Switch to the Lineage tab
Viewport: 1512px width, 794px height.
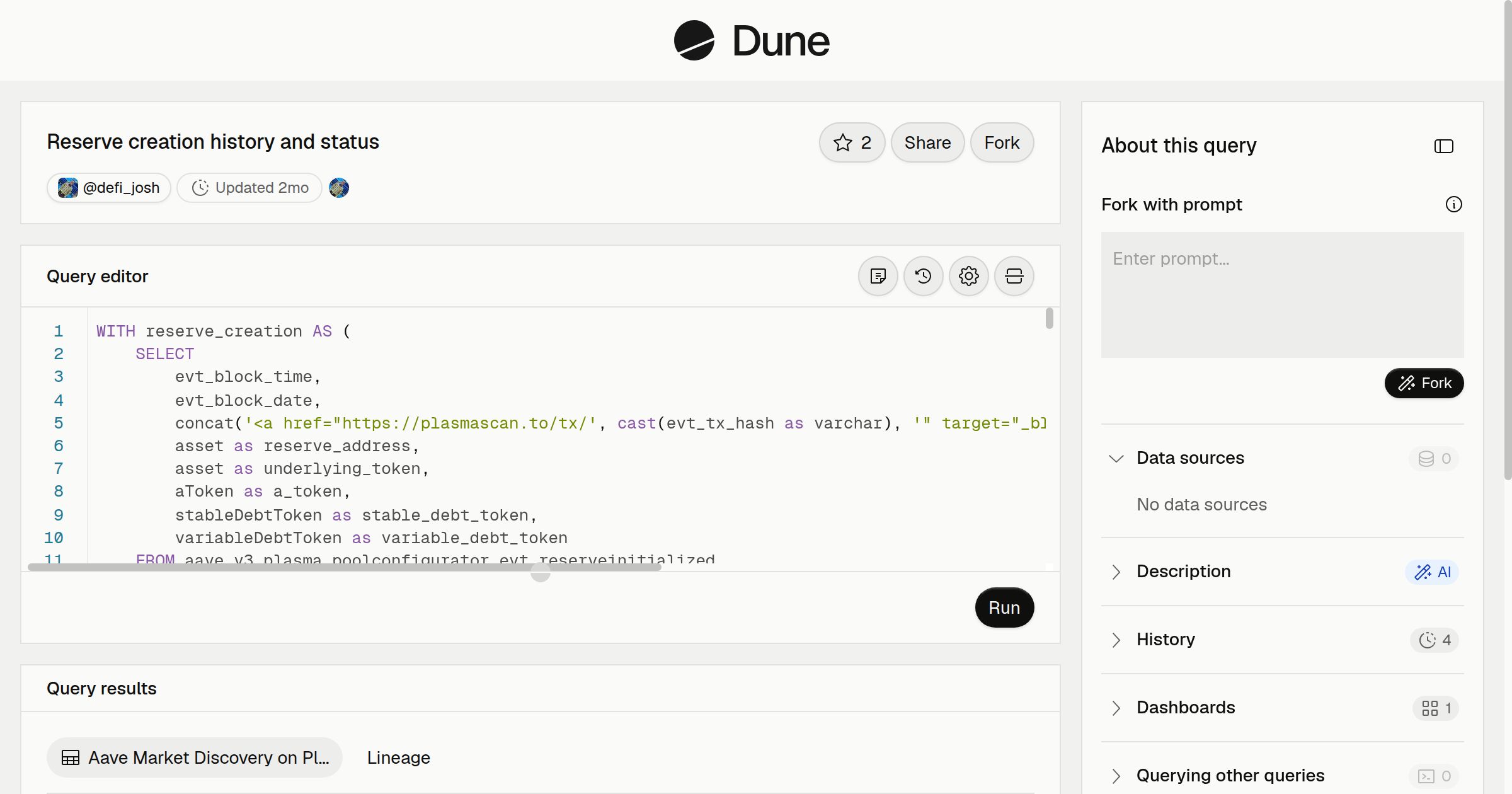tap(398, 757)
